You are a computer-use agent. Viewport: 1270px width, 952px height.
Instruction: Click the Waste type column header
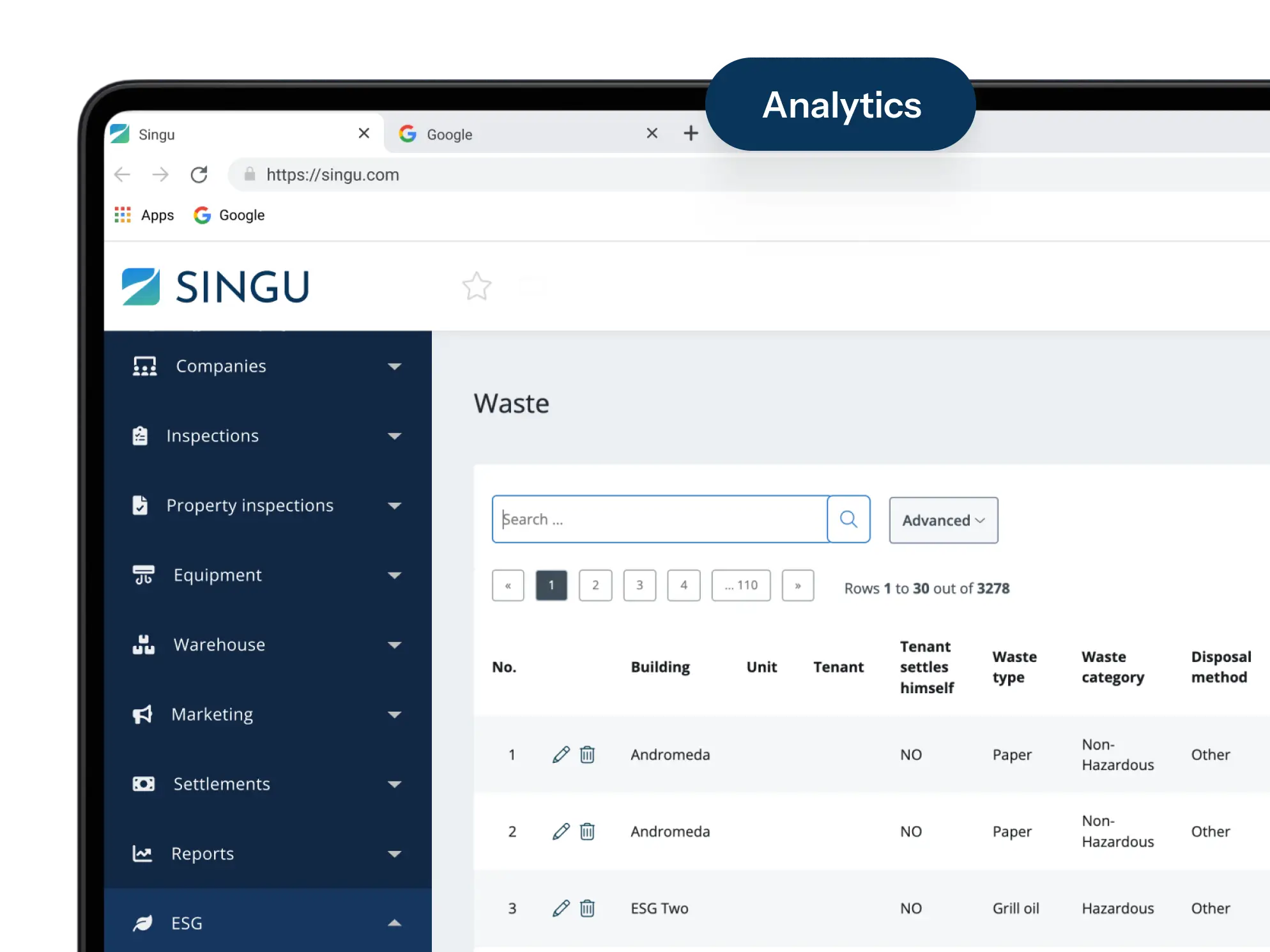(x=1014, y=667)
